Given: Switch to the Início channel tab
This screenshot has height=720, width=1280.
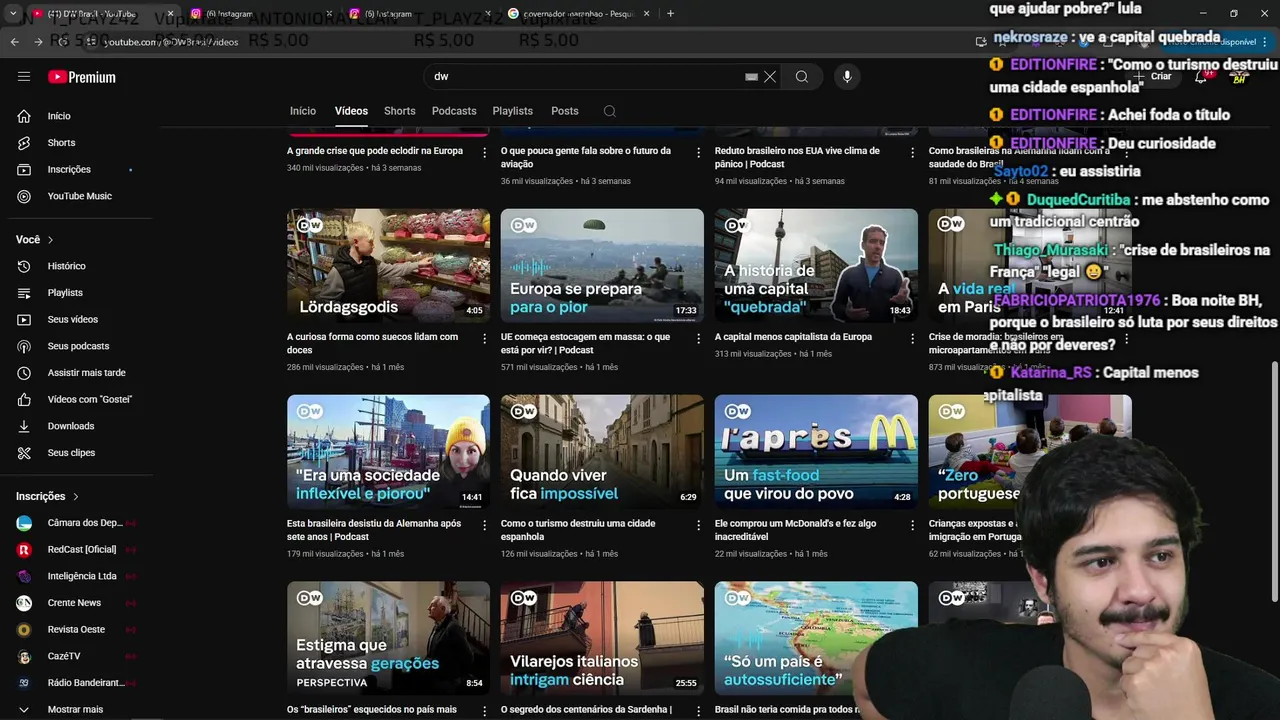Looking at the screenshot, I should click(303, 111).
